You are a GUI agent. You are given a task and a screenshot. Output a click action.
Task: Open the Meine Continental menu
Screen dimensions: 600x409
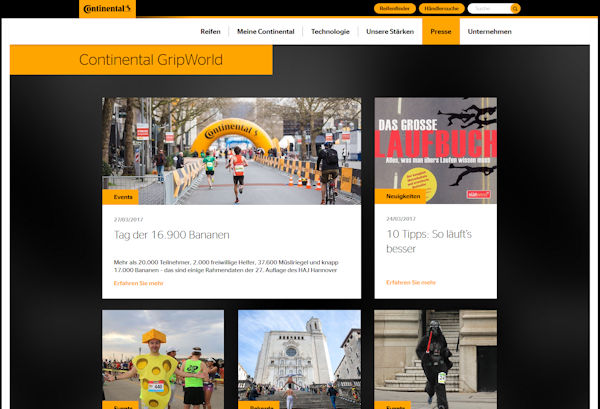[x=266, y=31]
